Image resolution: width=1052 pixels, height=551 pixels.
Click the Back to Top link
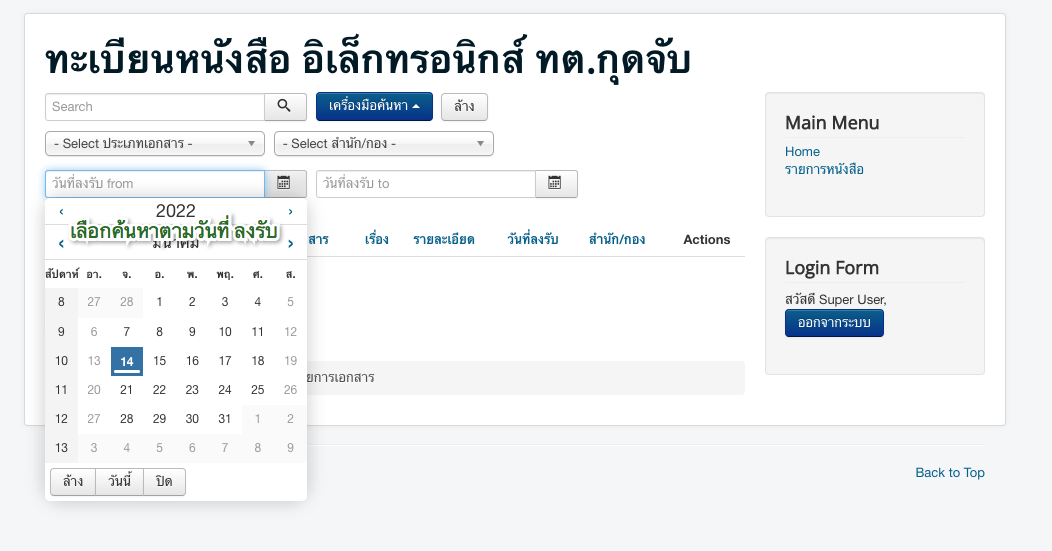(949, 473)
